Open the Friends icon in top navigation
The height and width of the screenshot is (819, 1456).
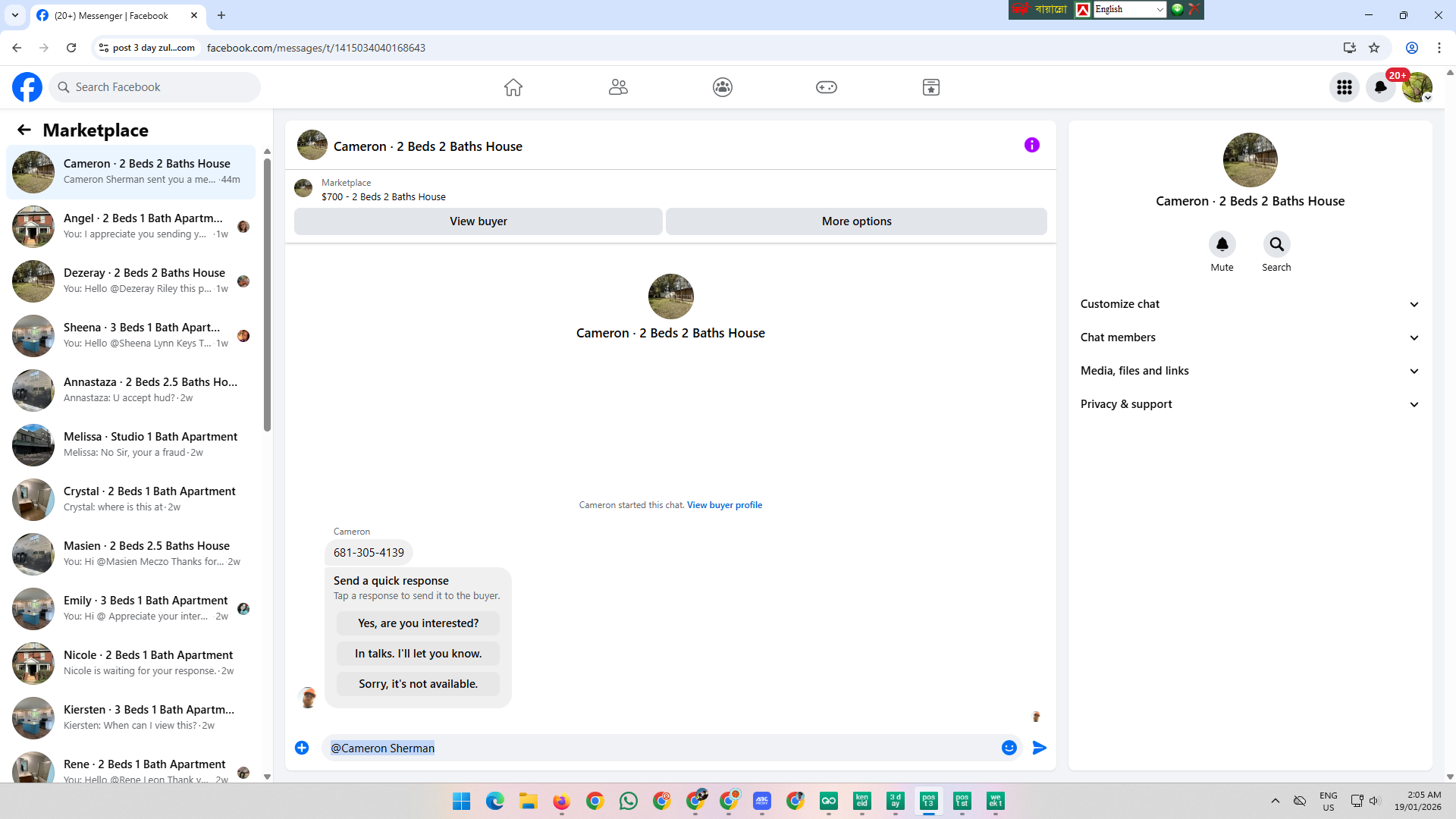tap(618, 87)
